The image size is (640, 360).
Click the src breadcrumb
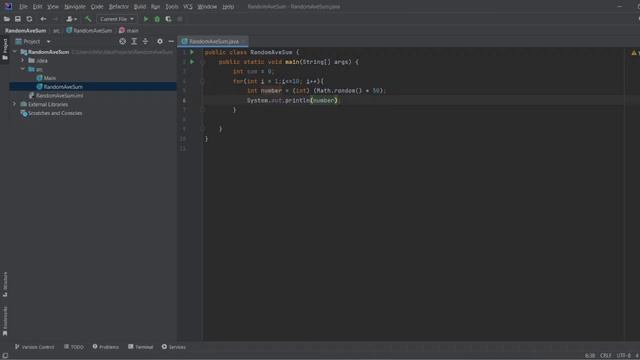pyautogui.click(x=56, y=31)
